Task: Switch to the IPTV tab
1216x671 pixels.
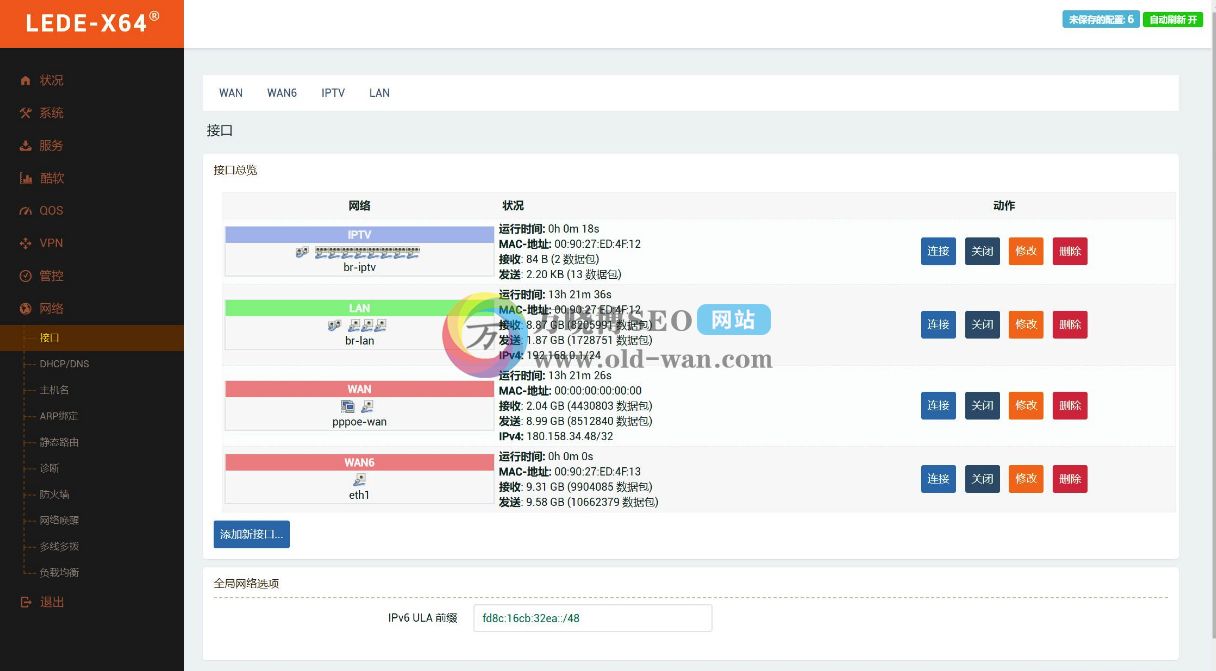Action: click(333, 93)
